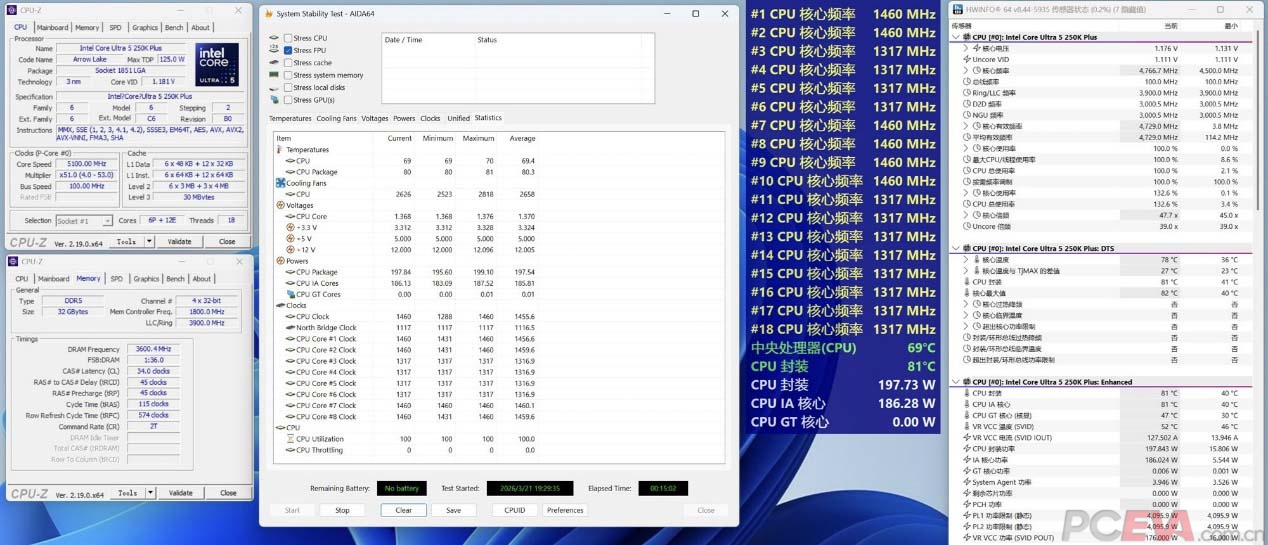
Task: Switch to the Voltages tab in AIDA64
Action: tap(375, 118)
